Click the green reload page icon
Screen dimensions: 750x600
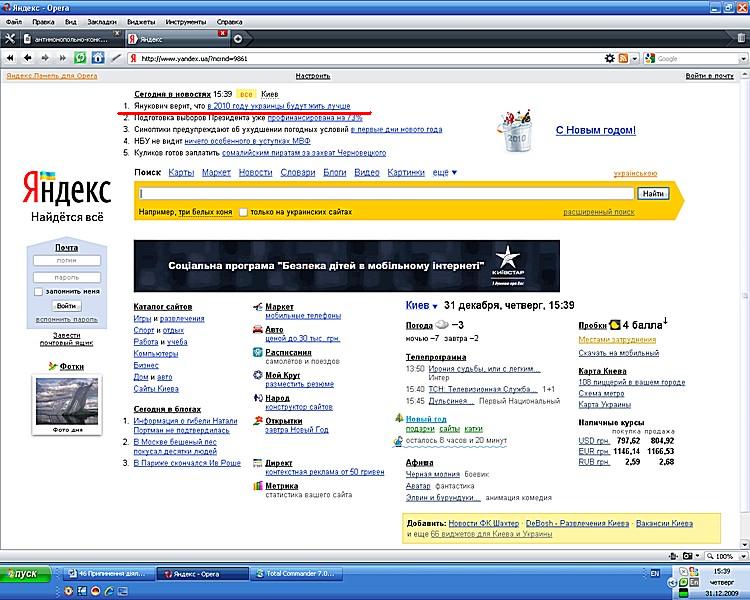tap(80, 58)
